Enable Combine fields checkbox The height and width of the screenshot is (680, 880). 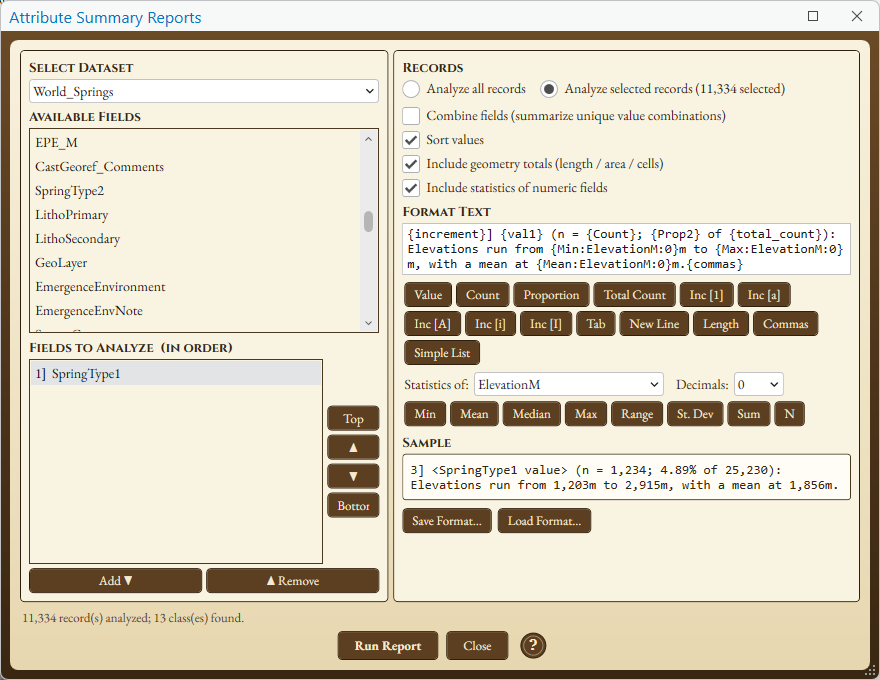click(411, 116)
